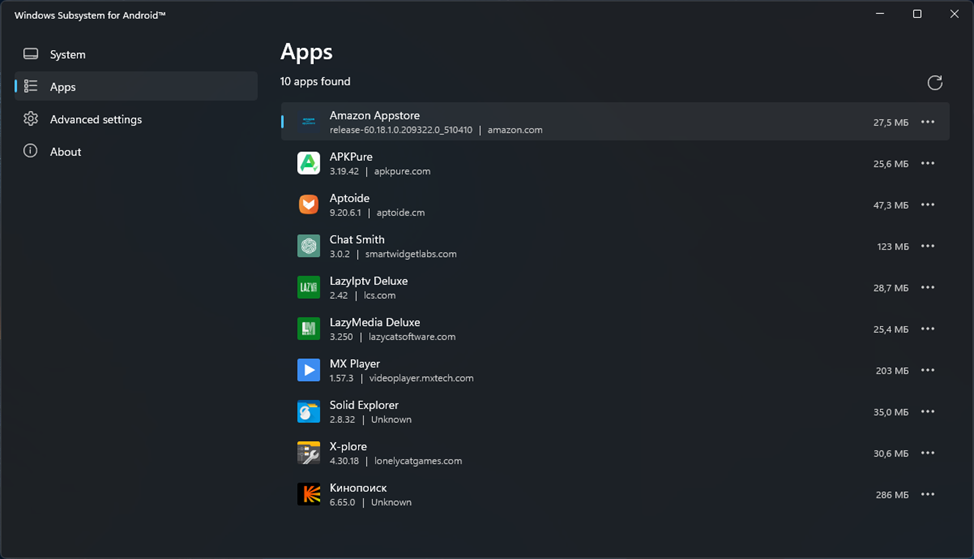
Task: Select the Solid Explorer app name
Action: 364,405
